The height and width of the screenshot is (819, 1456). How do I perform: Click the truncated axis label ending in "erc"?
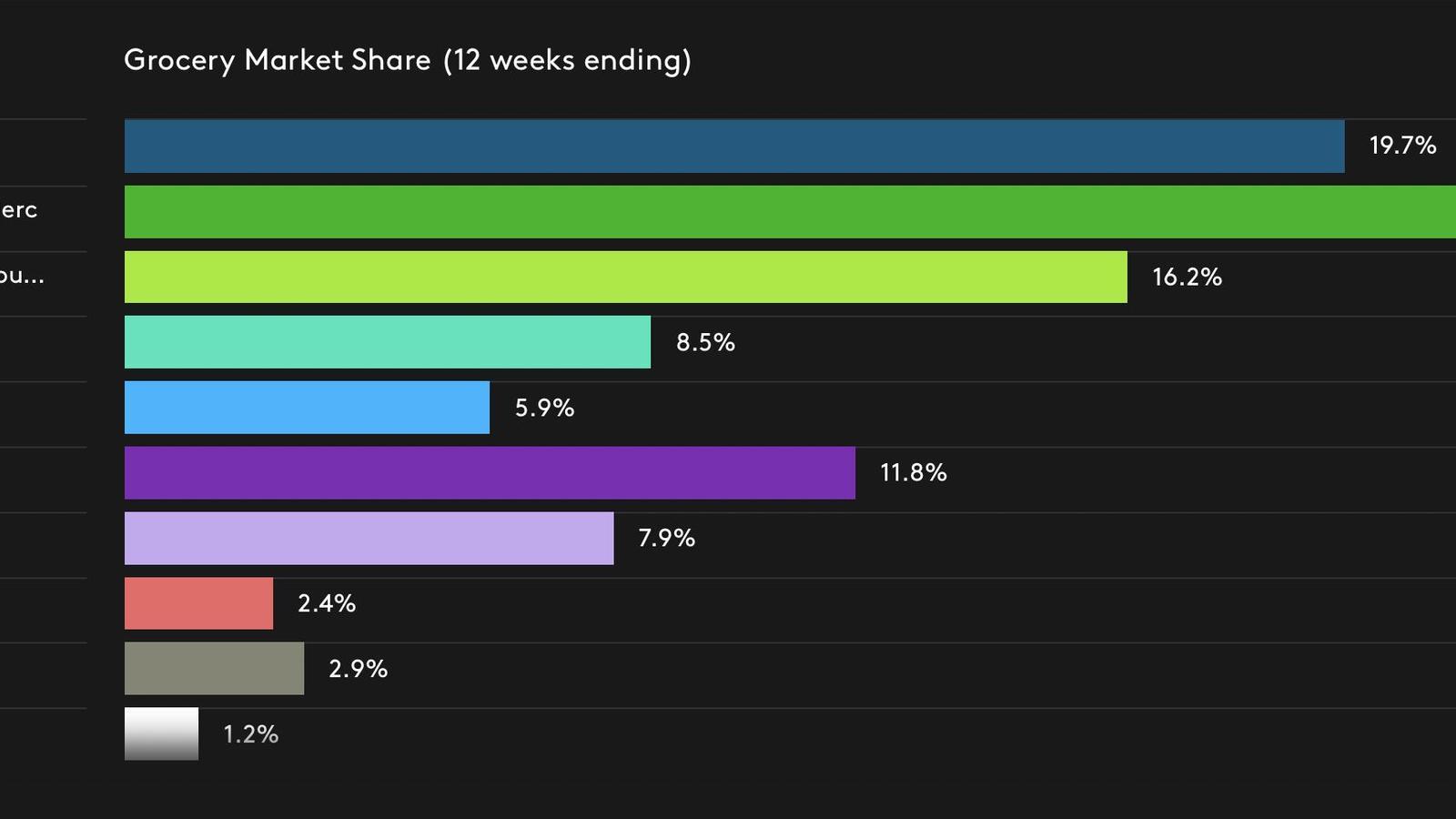(18, 210)
